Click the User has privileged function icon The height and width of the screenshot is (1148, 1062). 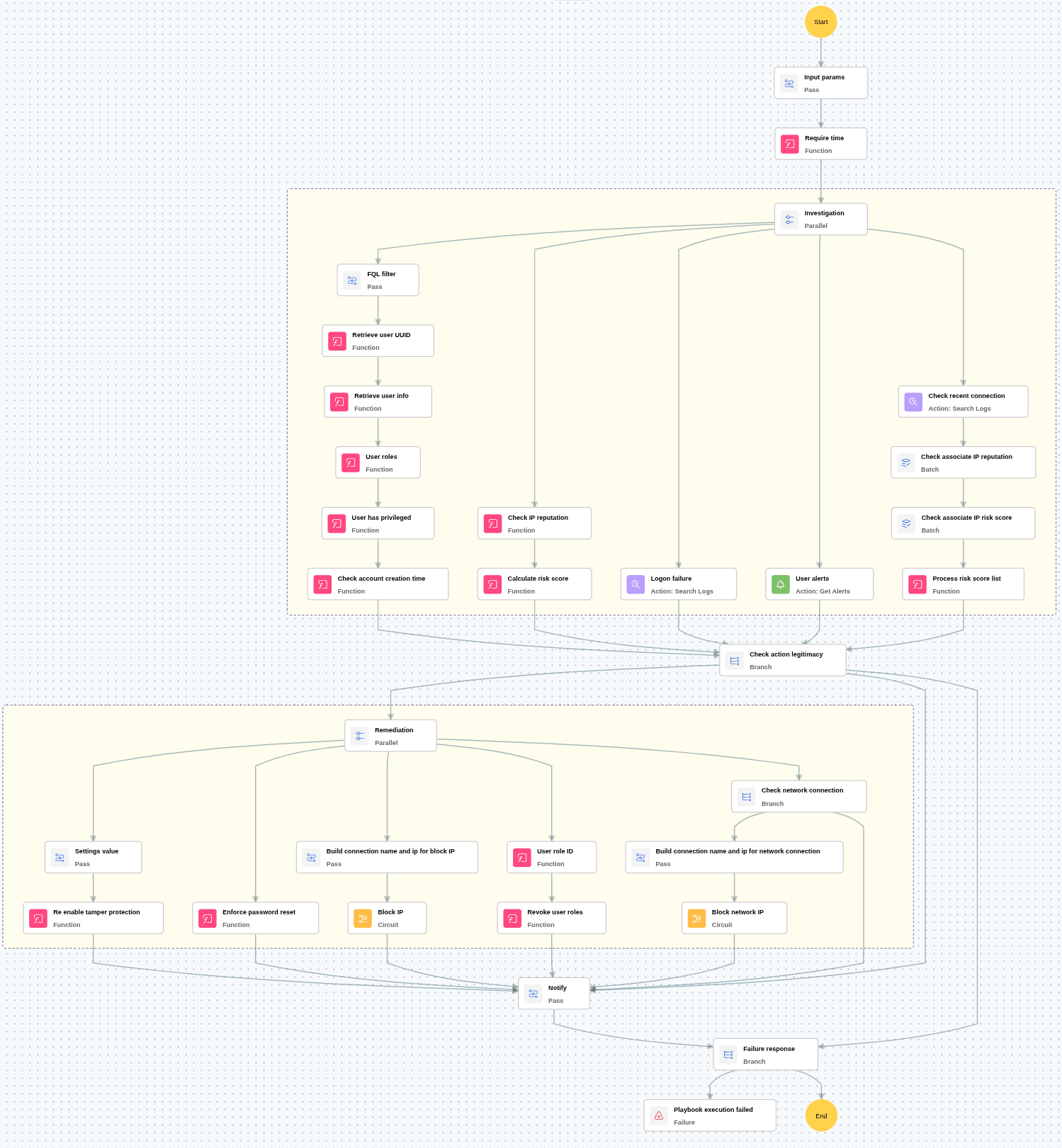[337, 524]
